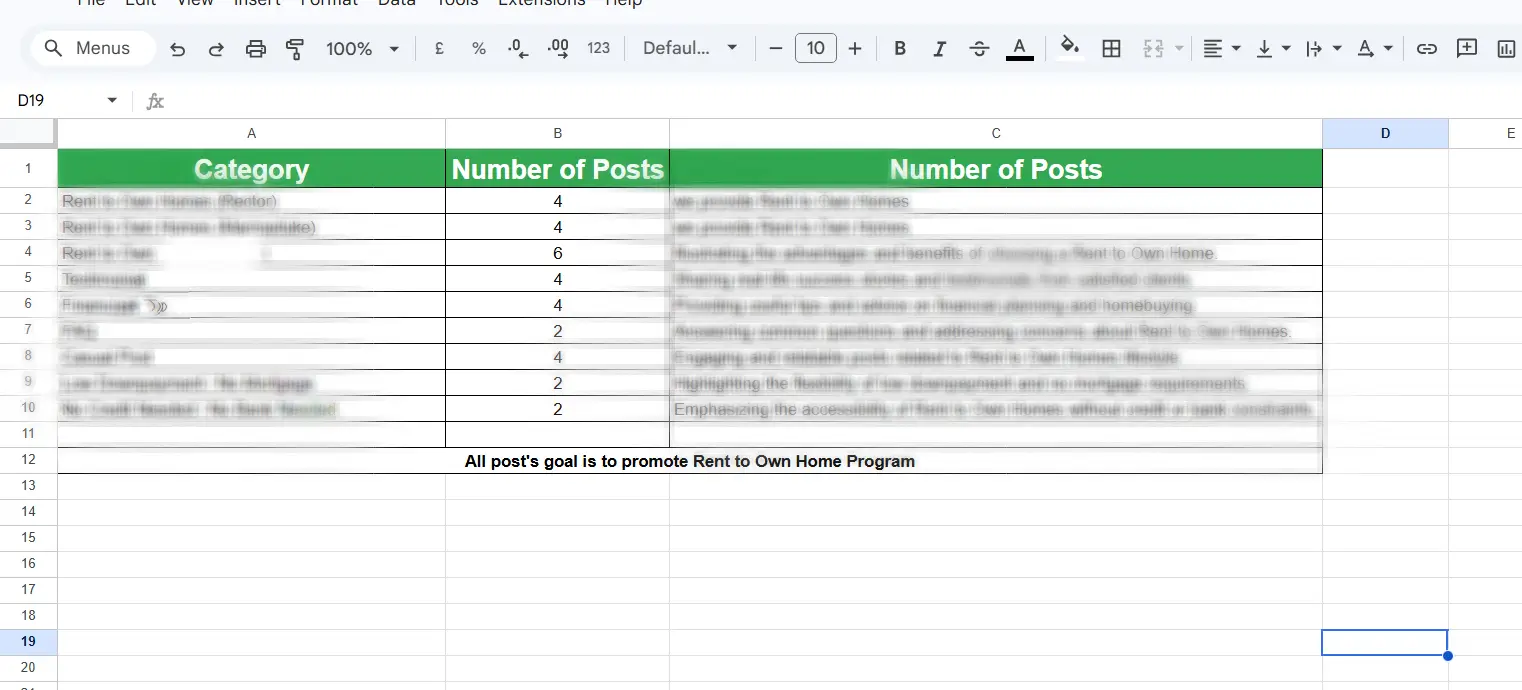This screenshot has height=690, width=1522.
Task: Select the entire sheet with the corner box
Action: click(28, 133)
